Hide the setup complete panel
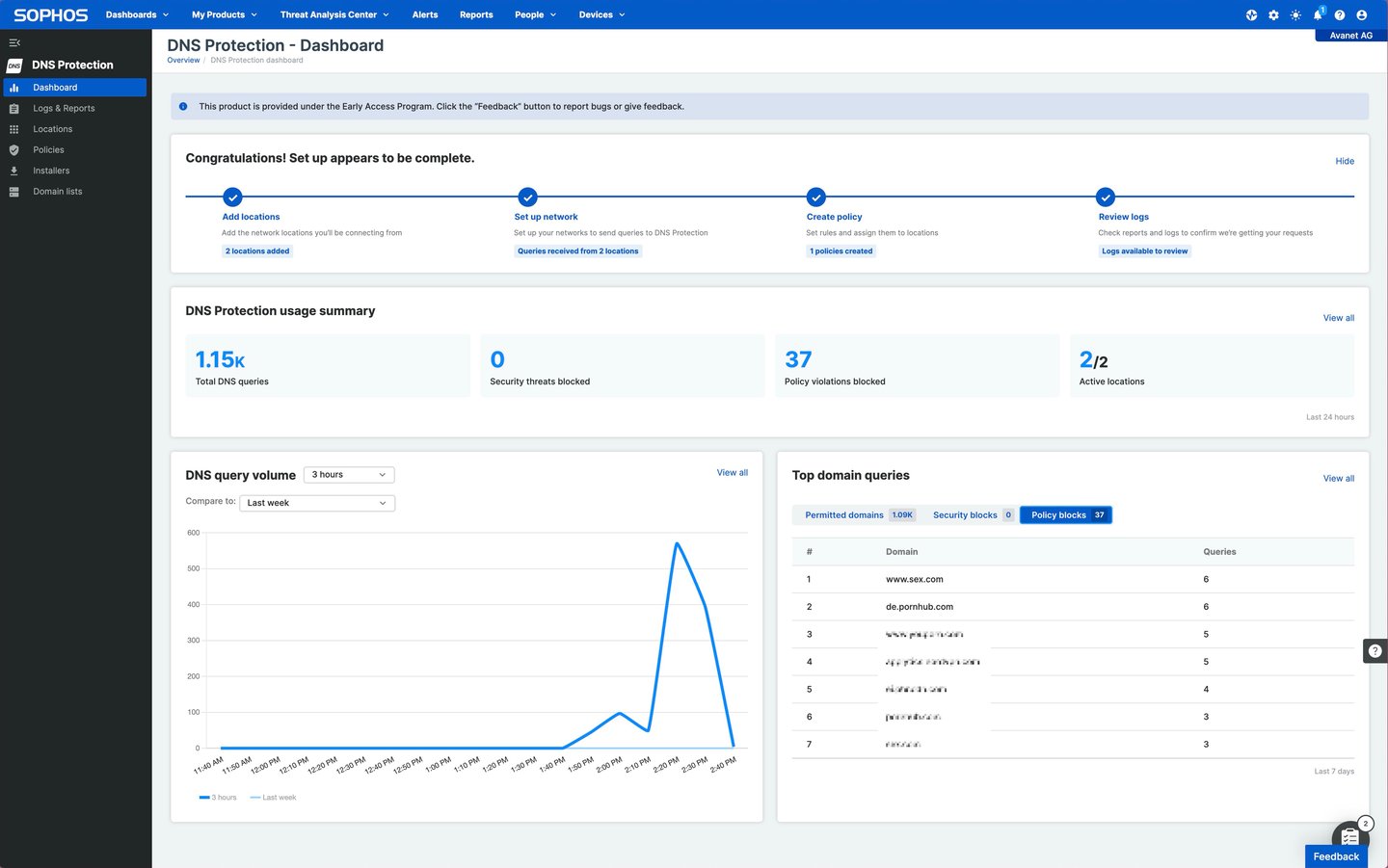 point(1345,161)
